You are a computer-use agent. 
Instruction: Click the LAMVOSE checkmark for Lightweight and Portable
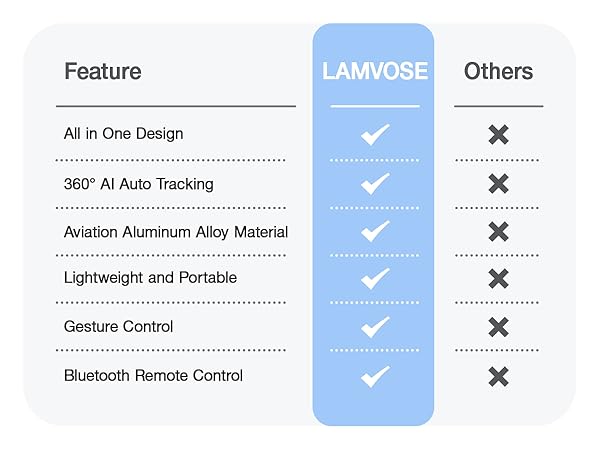tap(374, 279)
